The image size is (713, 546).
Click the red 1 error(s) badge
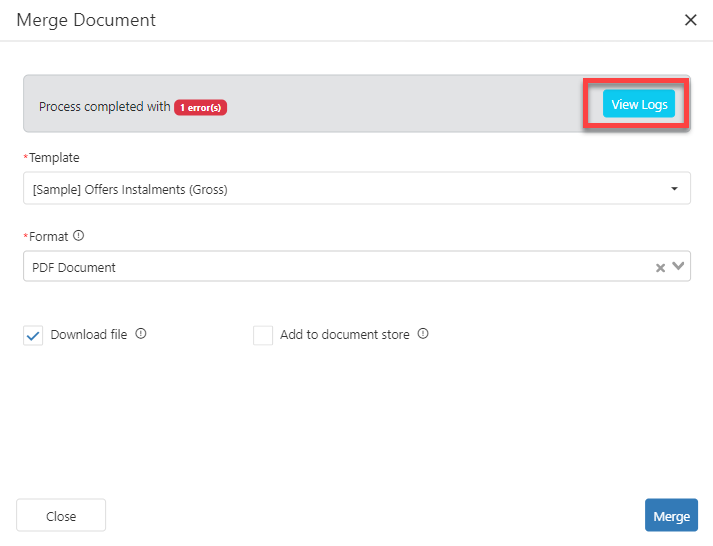pos(200,107)
